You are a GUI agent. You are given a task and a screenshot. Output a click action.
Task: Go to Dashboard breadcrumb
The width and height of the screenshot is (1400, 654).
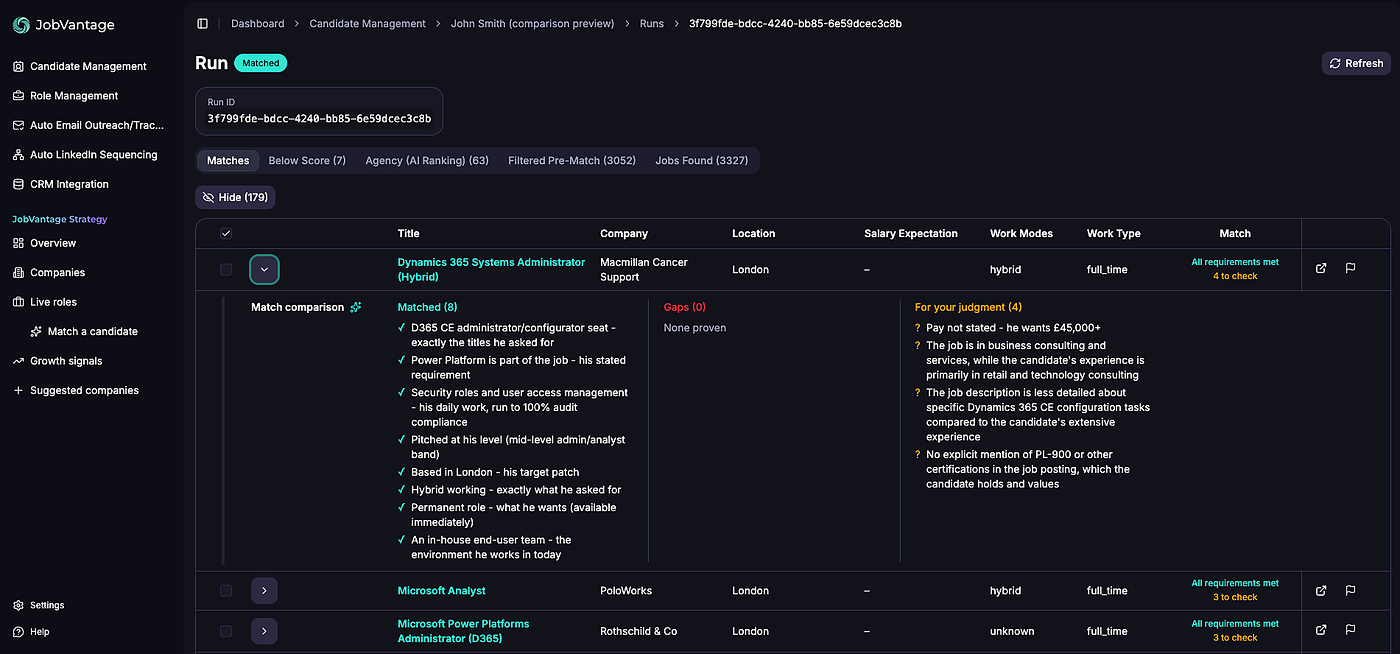coord(258,23)
